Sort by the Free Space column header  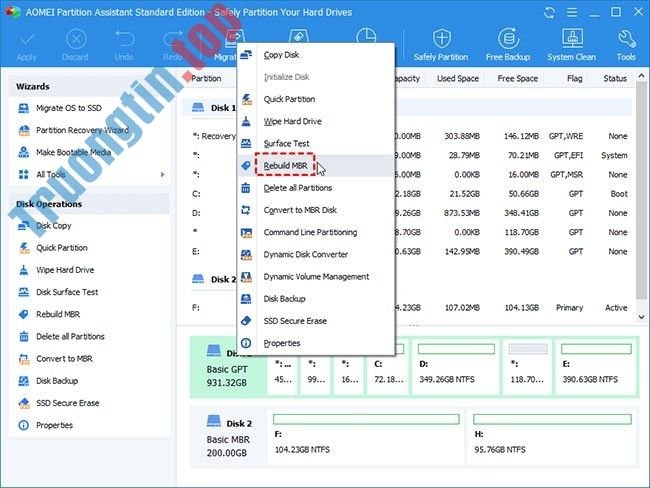click(x=517, y=78)
